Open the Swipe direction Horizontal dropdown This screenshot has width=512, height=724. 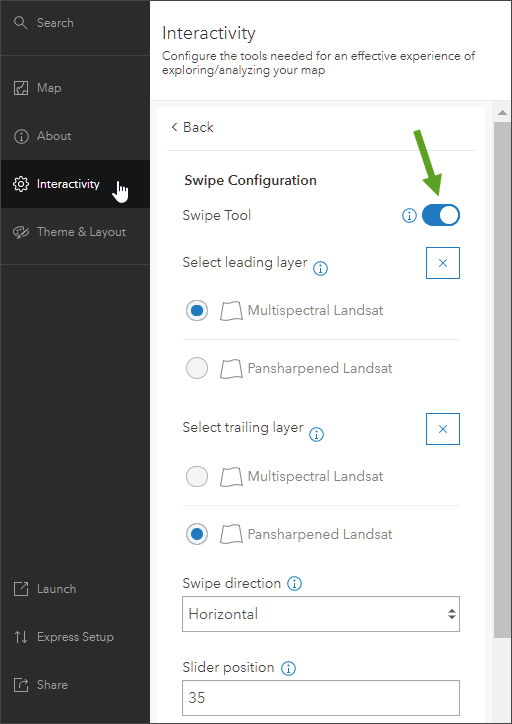(x=321, y=614)
